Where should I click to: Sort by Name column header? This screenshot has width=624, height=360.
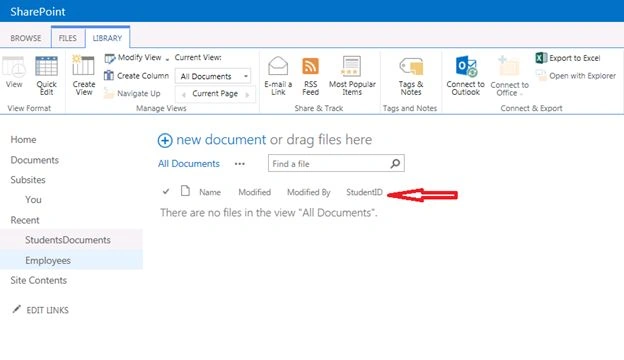(x=210, y=192)
